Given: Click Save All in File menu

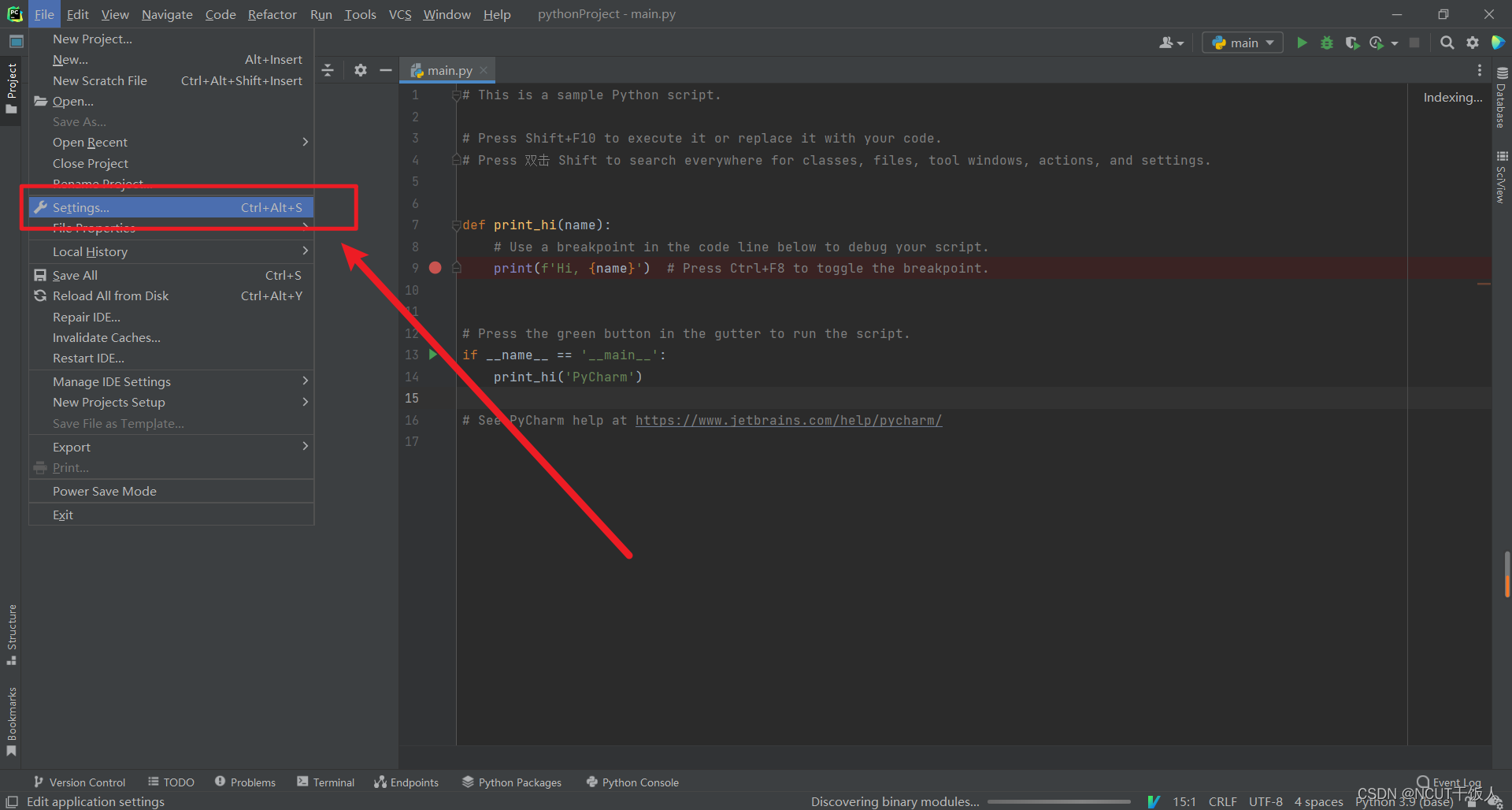Looking at the screenshot, I should [x=172, y=275].
